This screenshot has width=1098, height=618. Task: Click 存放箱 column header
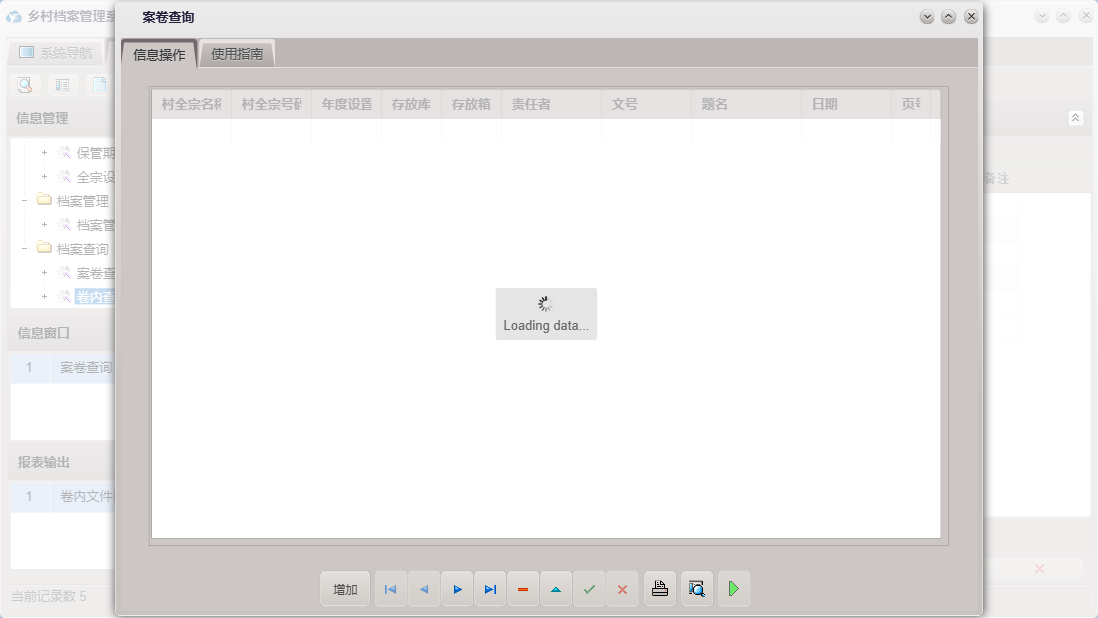[471, 104]
